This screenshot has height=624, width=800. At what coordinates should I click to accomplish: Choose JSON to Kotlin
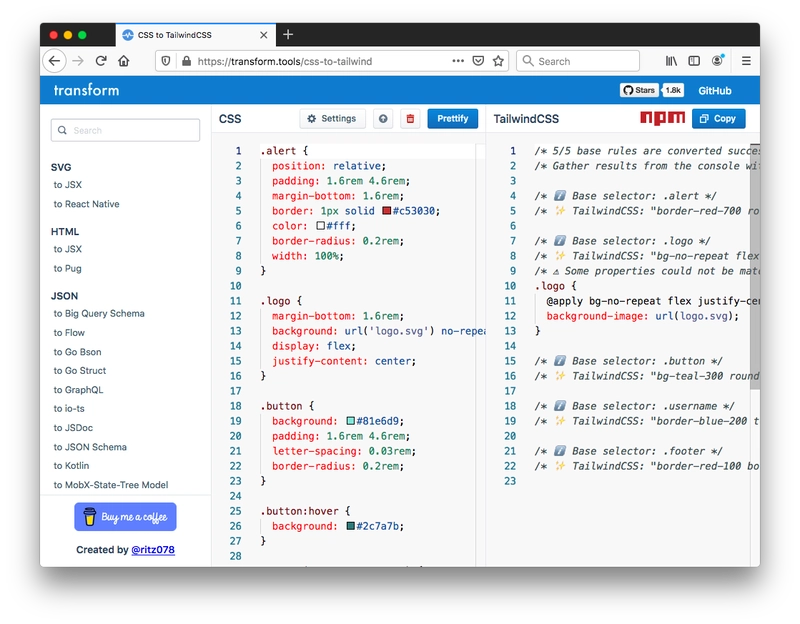point(71,466)
